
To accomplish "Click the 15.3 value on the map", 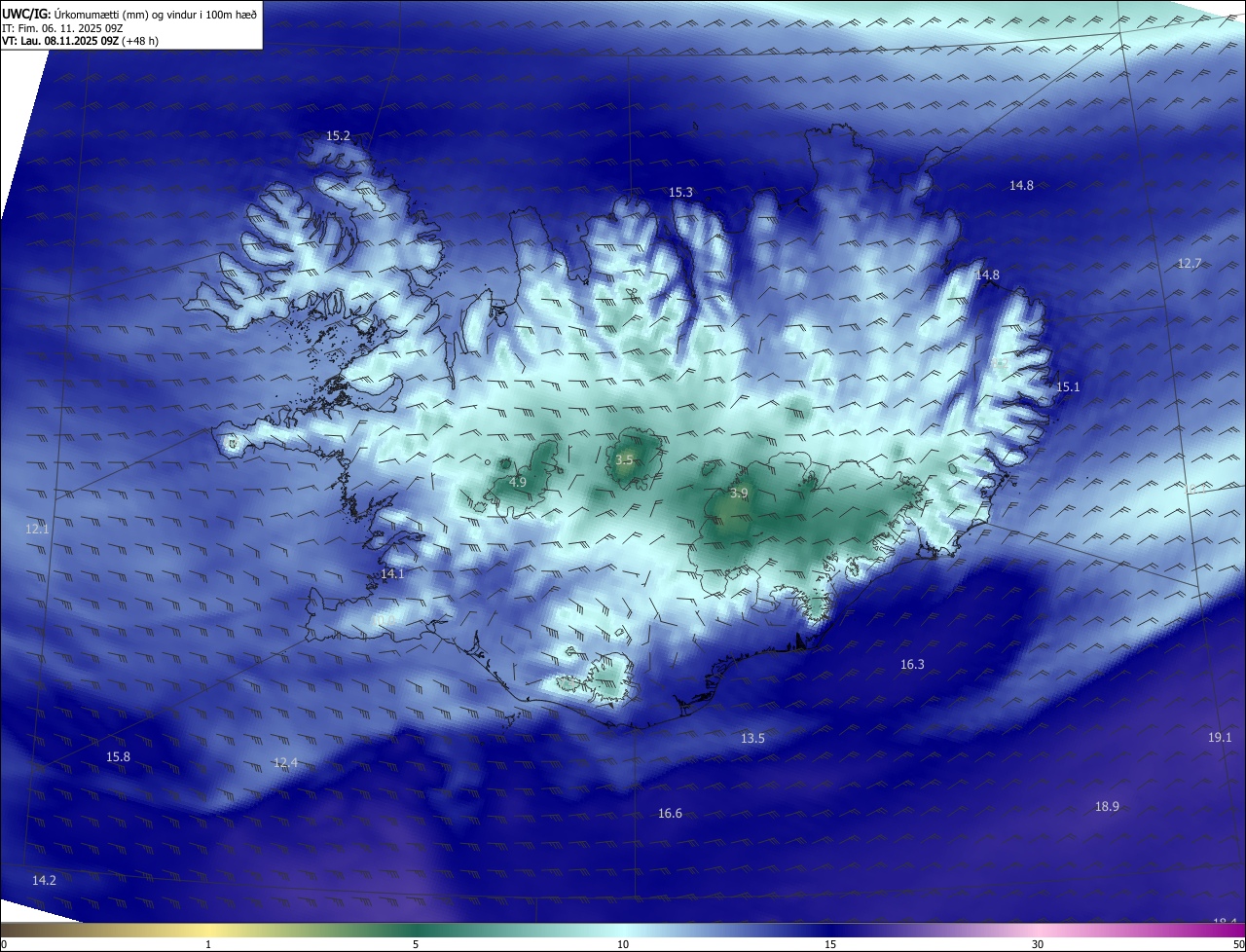I will [680, 193].
